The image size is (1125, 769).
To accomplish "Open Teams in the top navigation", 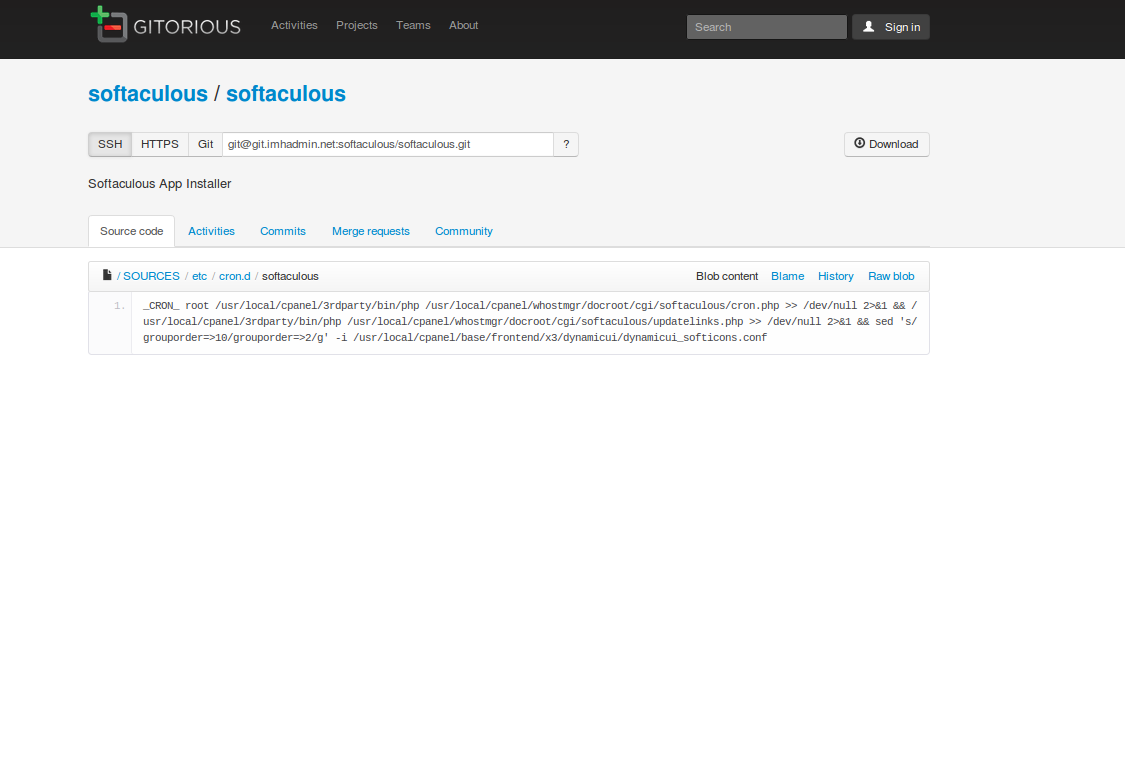I will [413, 25].
